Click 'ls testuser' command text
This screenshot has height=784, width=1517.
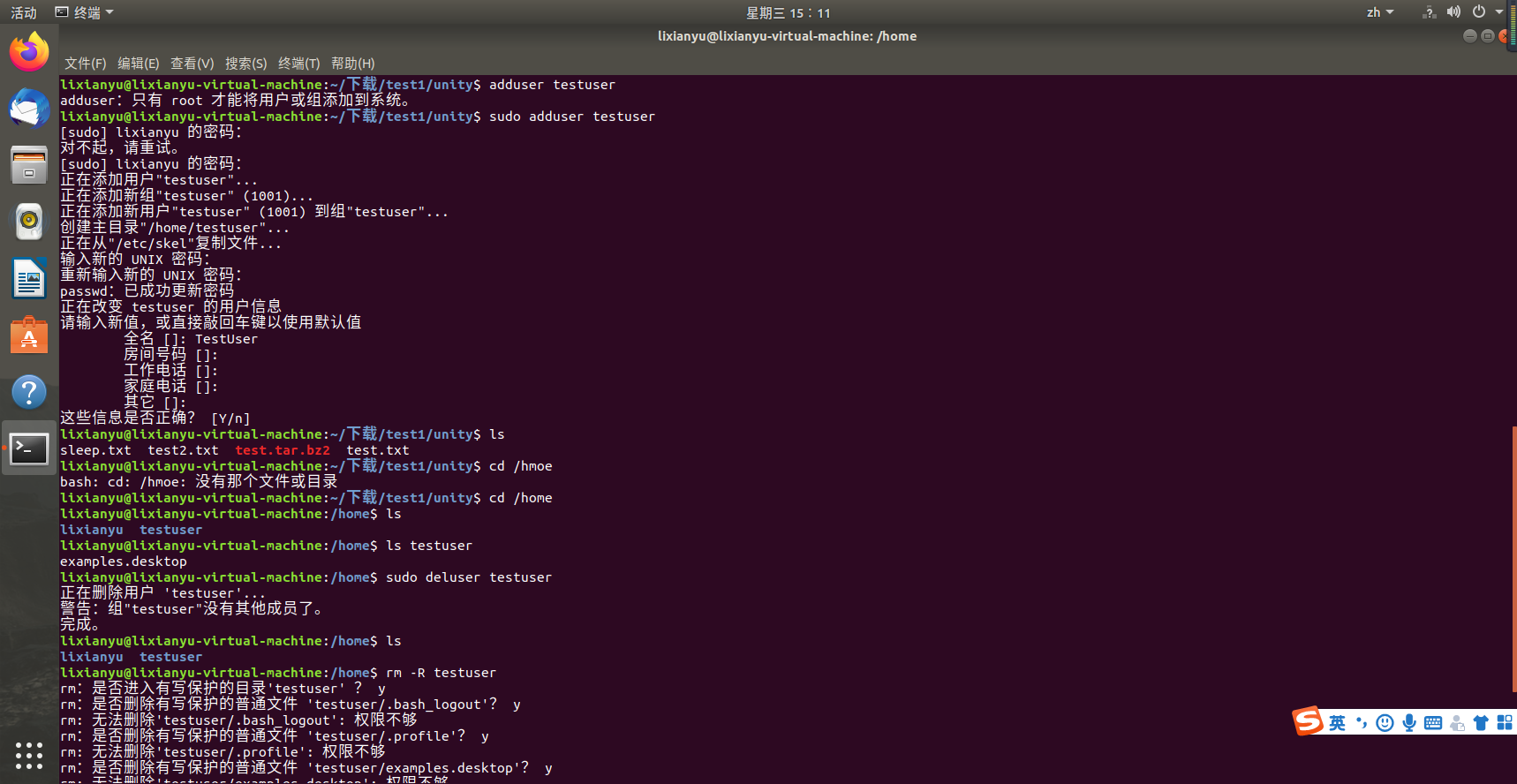pos(429,546)
